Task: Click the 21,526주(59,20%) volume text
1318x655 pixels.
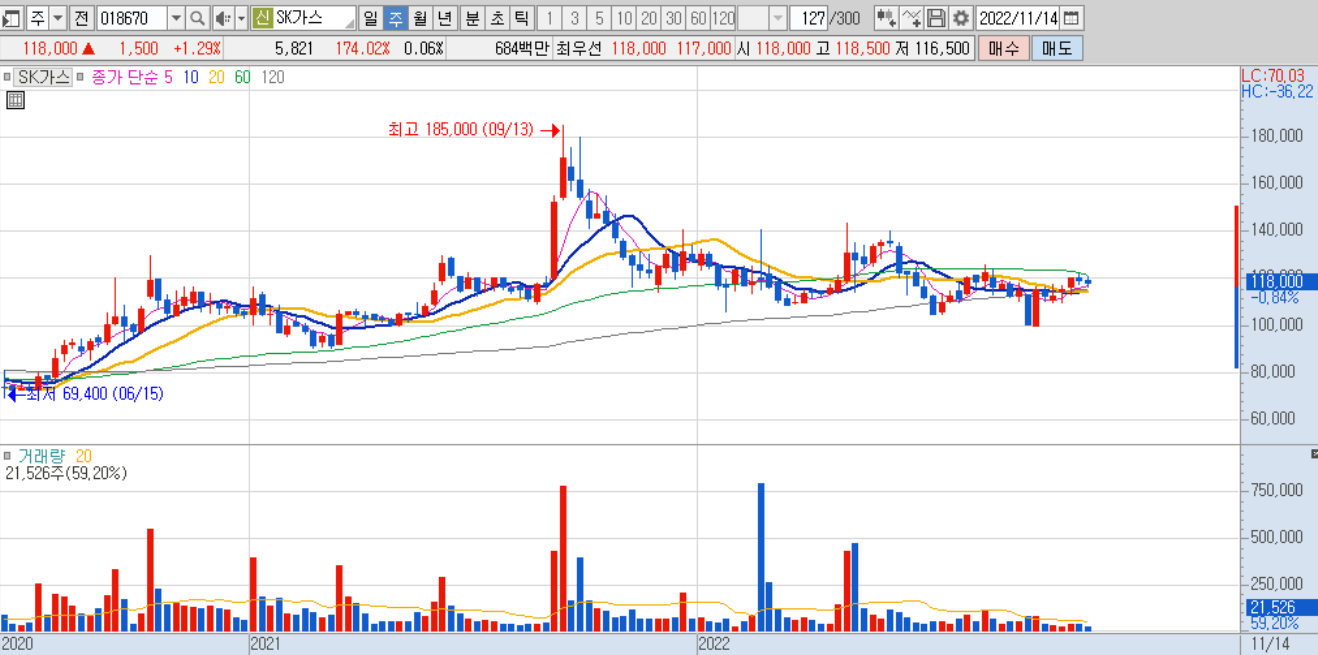Action: tap(66, 473)
